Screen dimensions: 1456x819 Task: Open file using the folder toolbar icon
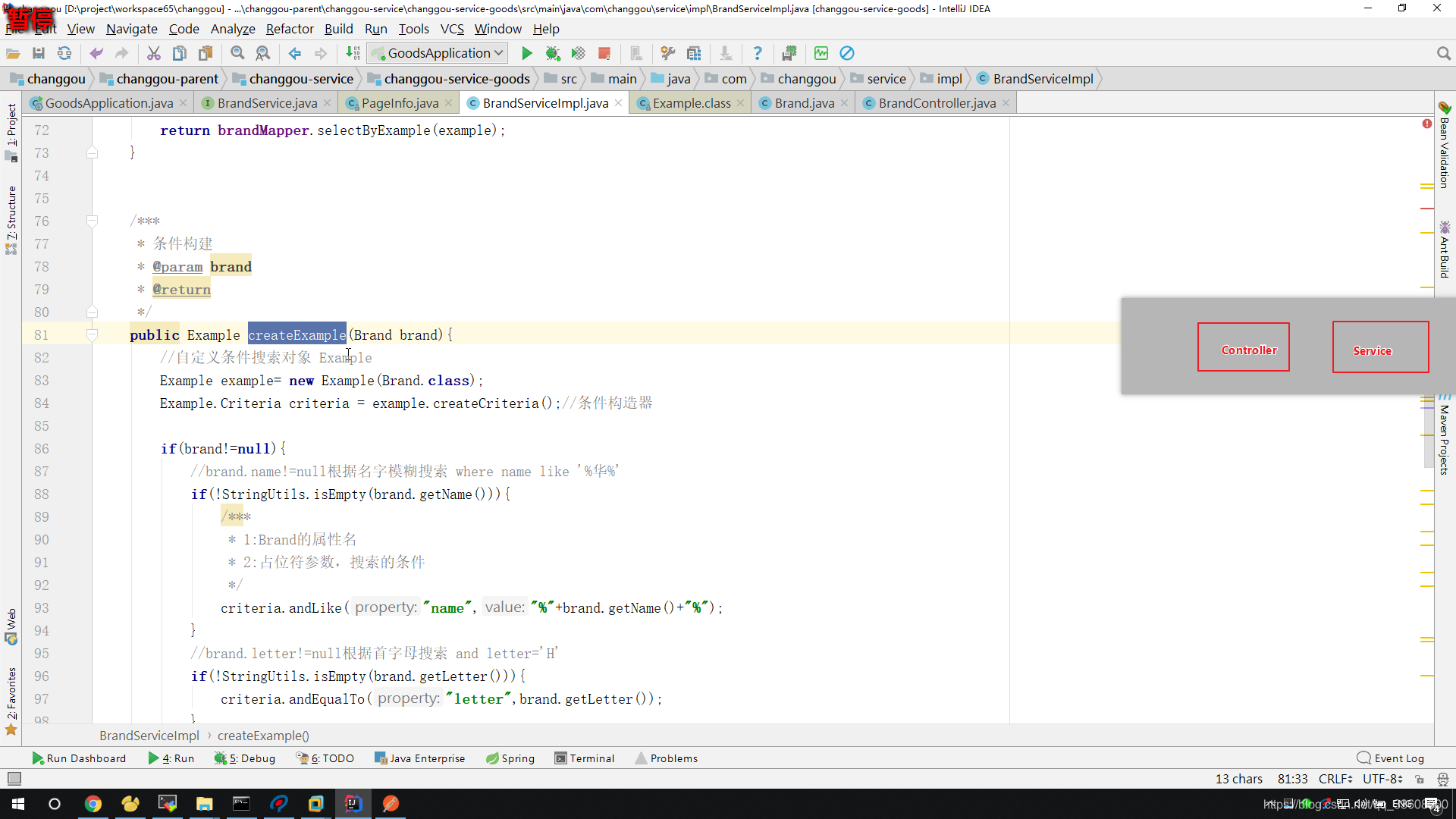point(13,53)
